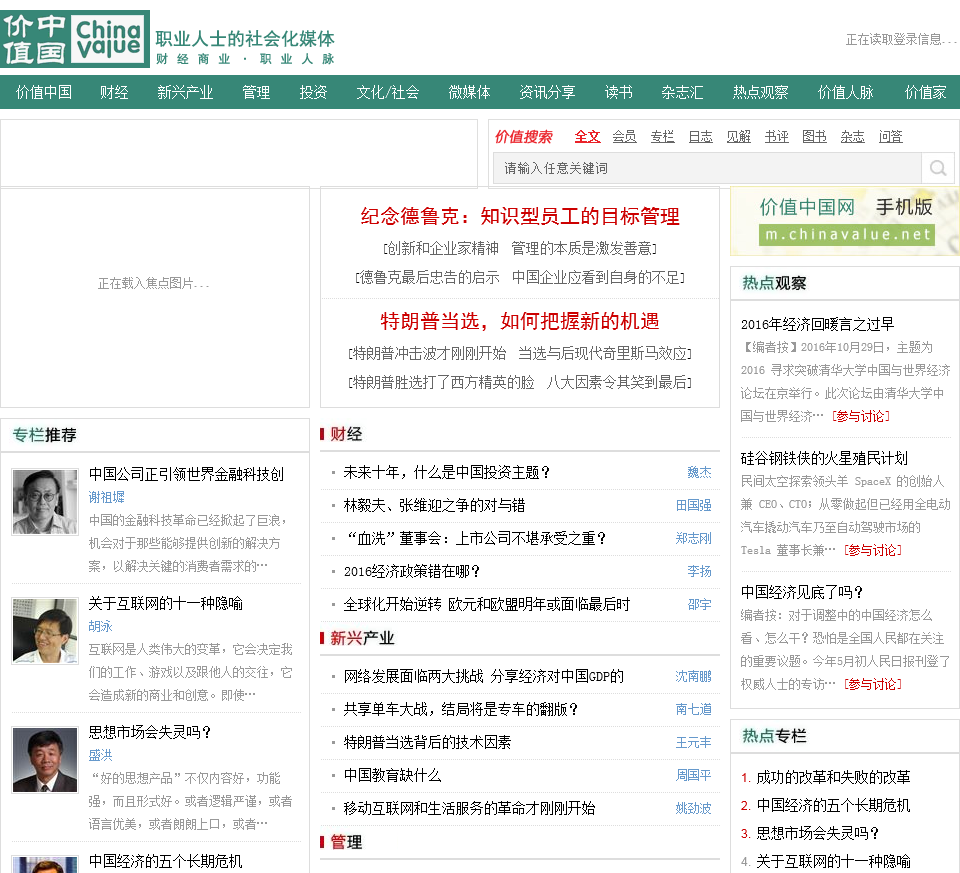Open author link 姚劲波
This screenshot has height=873, width=960.
click(x=693, y=808)
